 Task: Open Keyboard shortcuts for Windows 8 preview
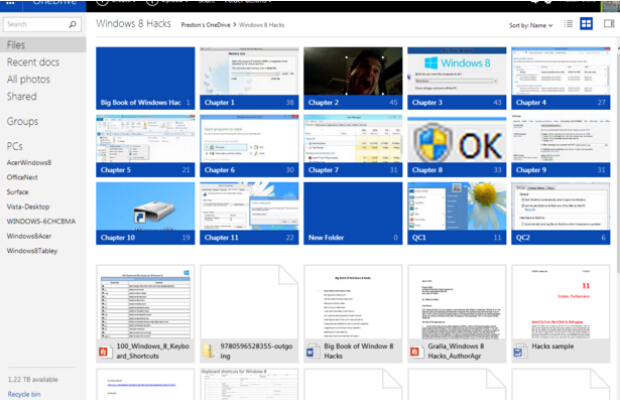(x=249, y=384)
